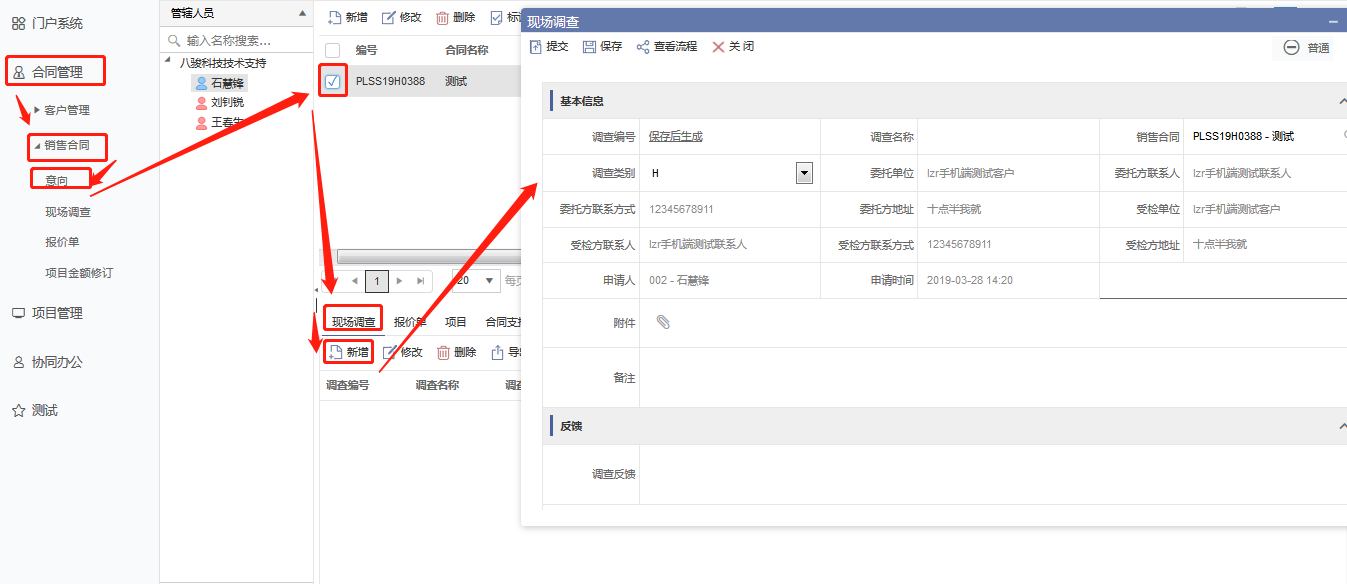Screen dimensions: 1347x584
Task: Expand the 客户管理 menu group
Action: coord(38,110)
